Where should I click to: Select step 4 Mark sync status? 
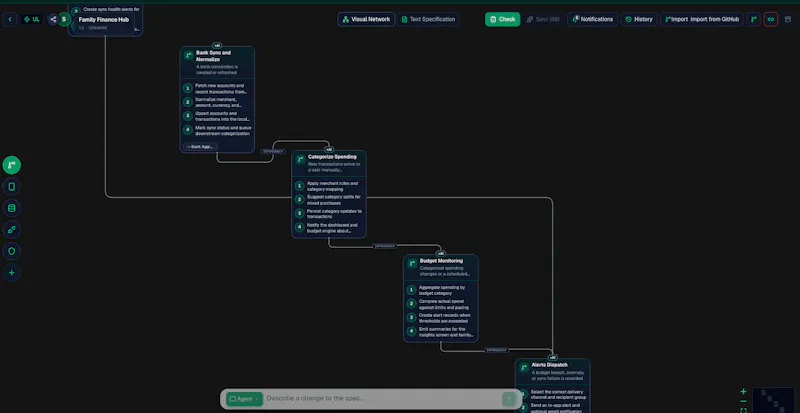point(217,130)
